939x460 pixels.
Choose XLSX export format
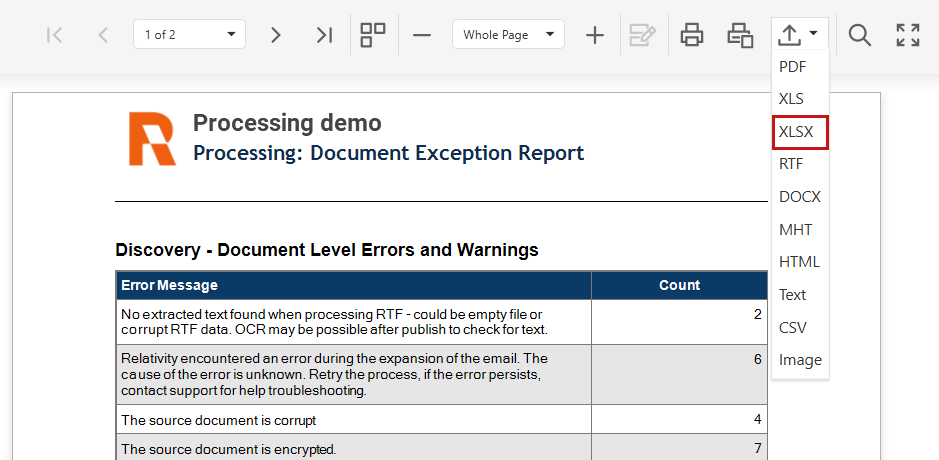[801, 132]
